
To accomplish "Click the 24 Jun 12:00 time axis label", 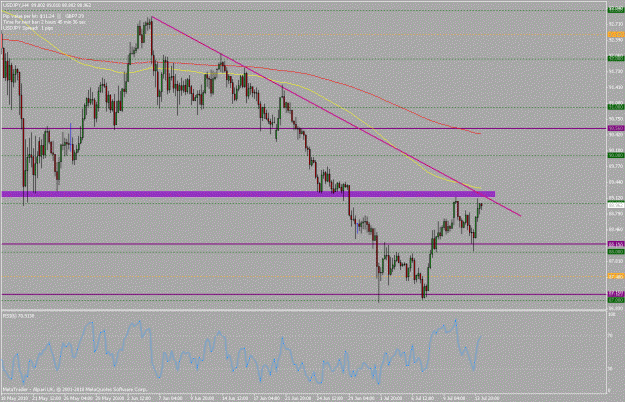I will (329, 398).
